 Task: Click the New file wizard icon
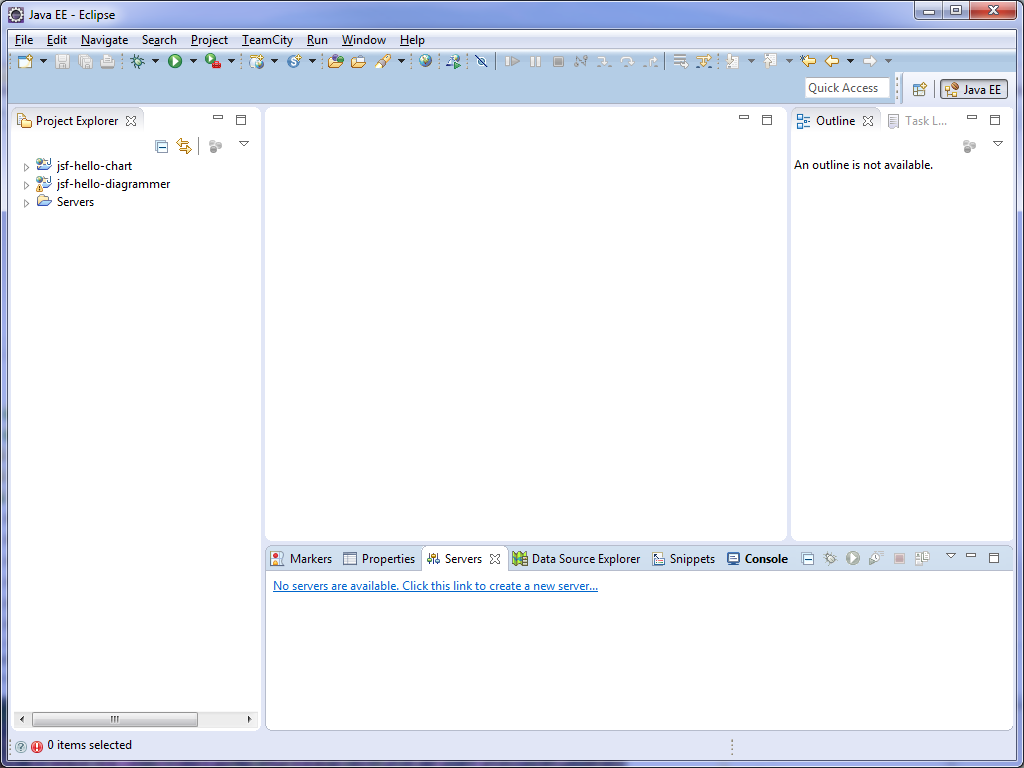(x=25, y=62)
